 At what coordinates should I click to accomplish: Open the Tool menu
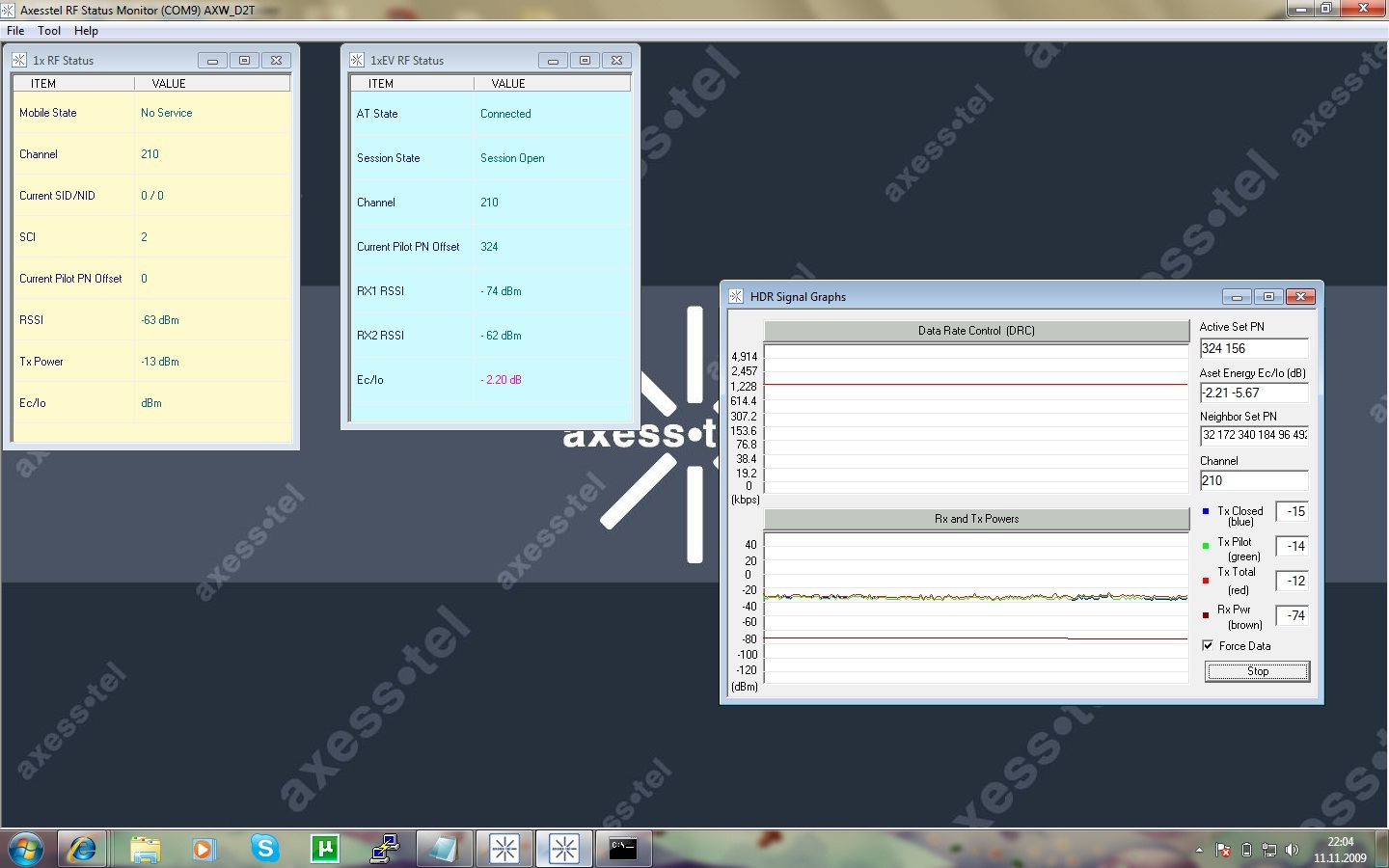pos(49,31)
